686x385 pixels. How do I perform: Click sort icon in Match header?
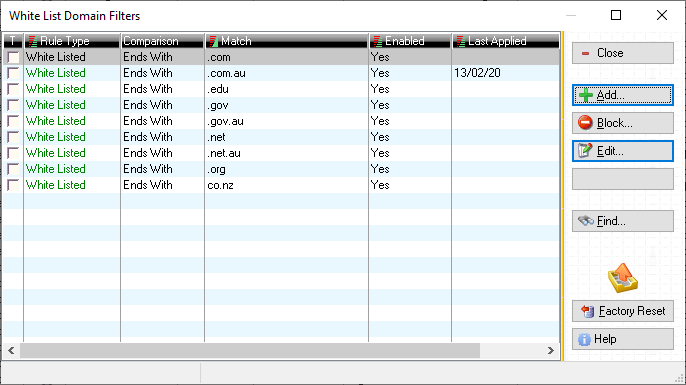[214, 41]
